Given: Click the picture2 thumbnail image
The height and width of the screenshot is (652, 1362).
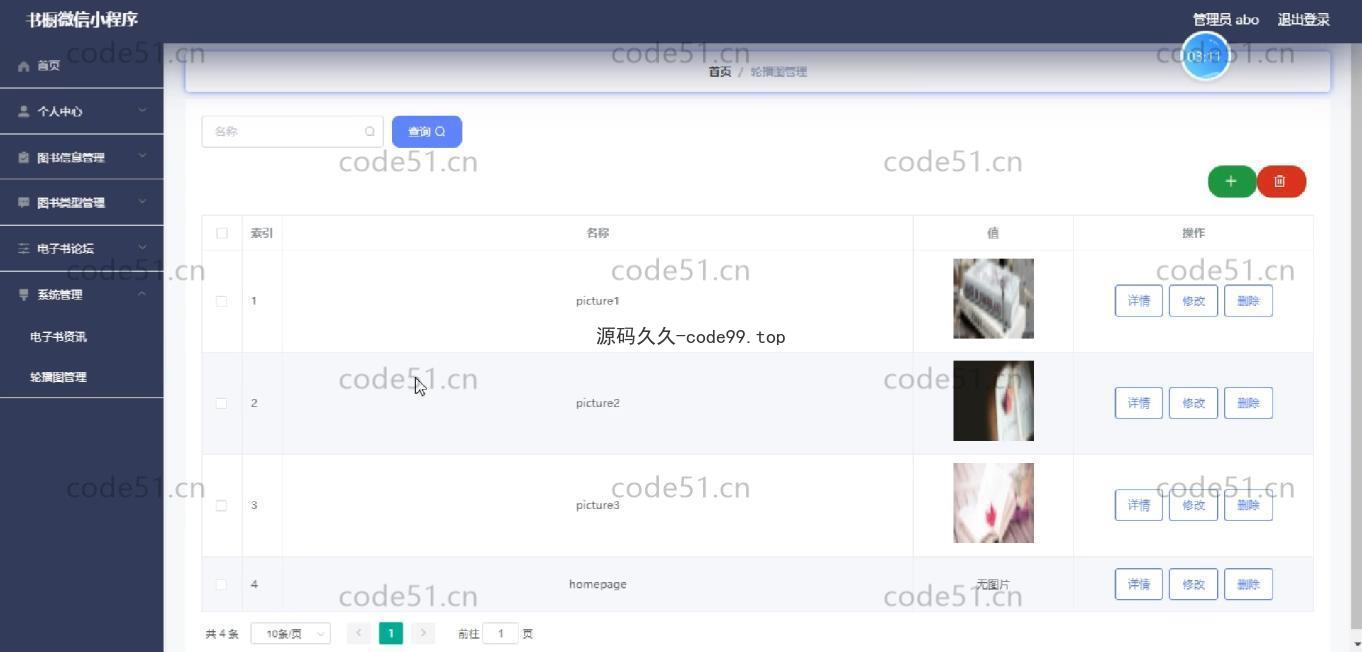Looking at the screenshot, I should tap(993, 401).
